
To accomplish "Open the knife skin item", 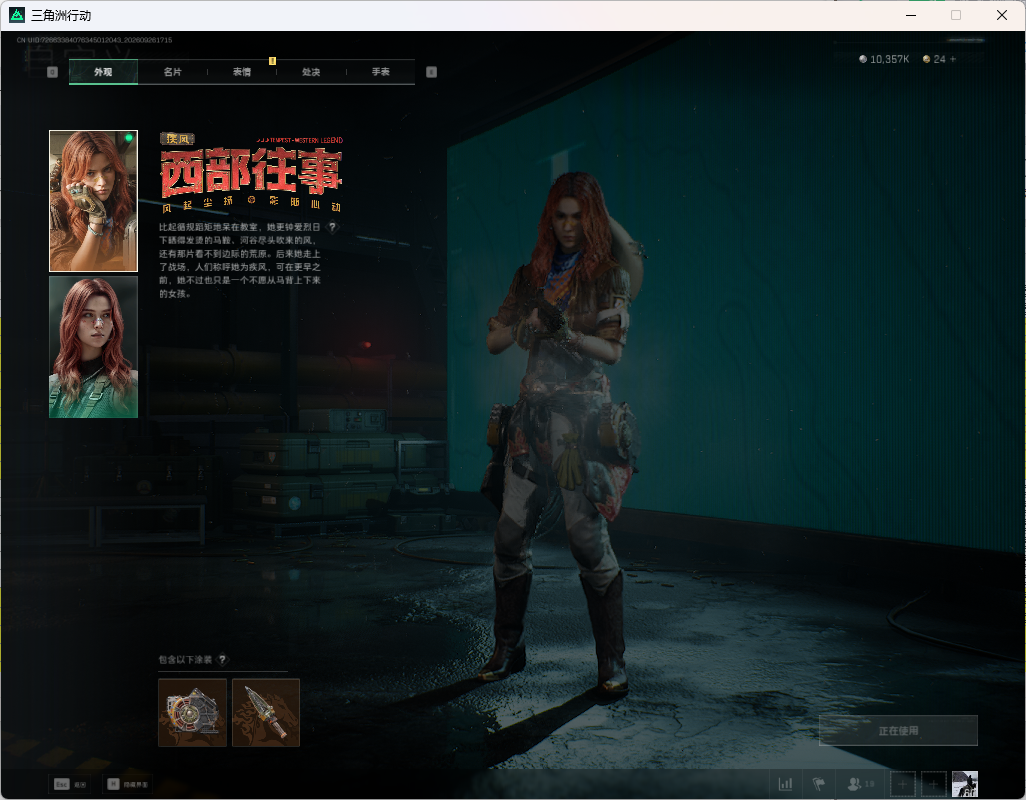I will pos(266,712).
